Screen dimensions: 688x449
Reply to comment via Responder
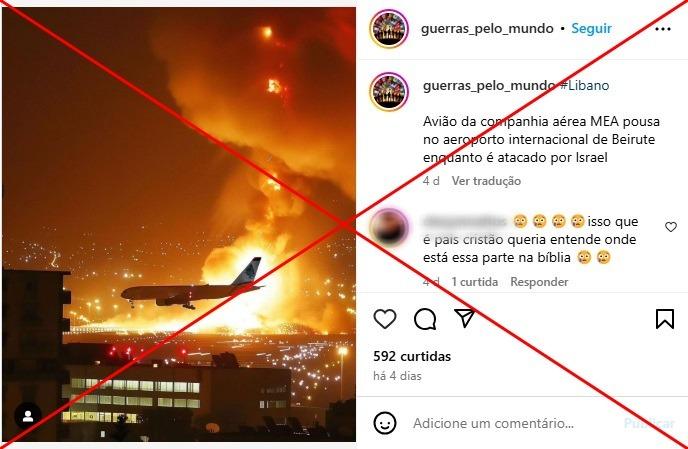point(539,282)
